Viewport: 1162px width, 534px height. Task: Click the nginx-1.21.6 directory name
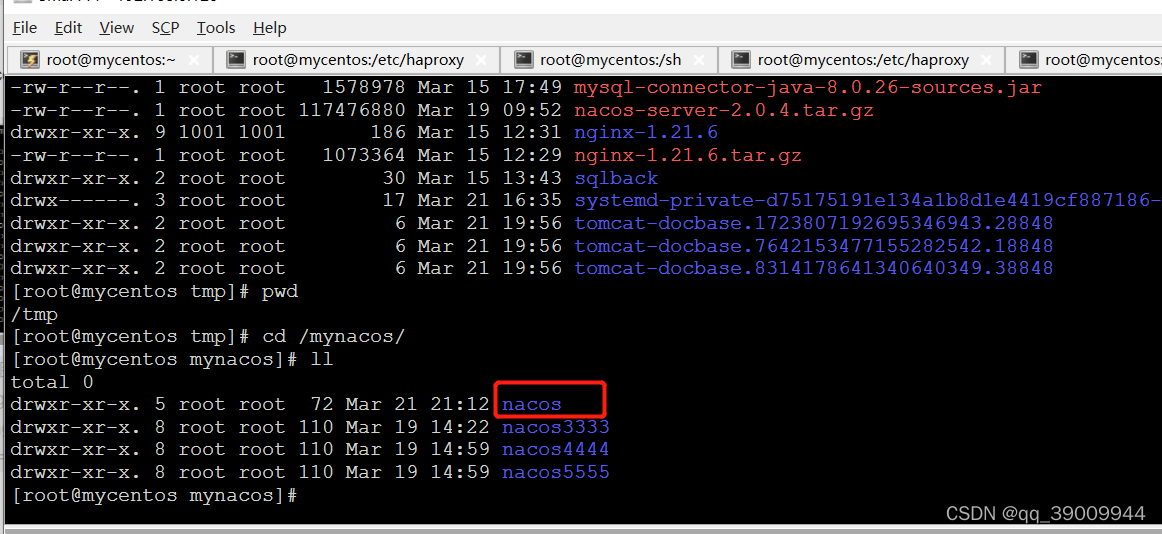point(645,133)
